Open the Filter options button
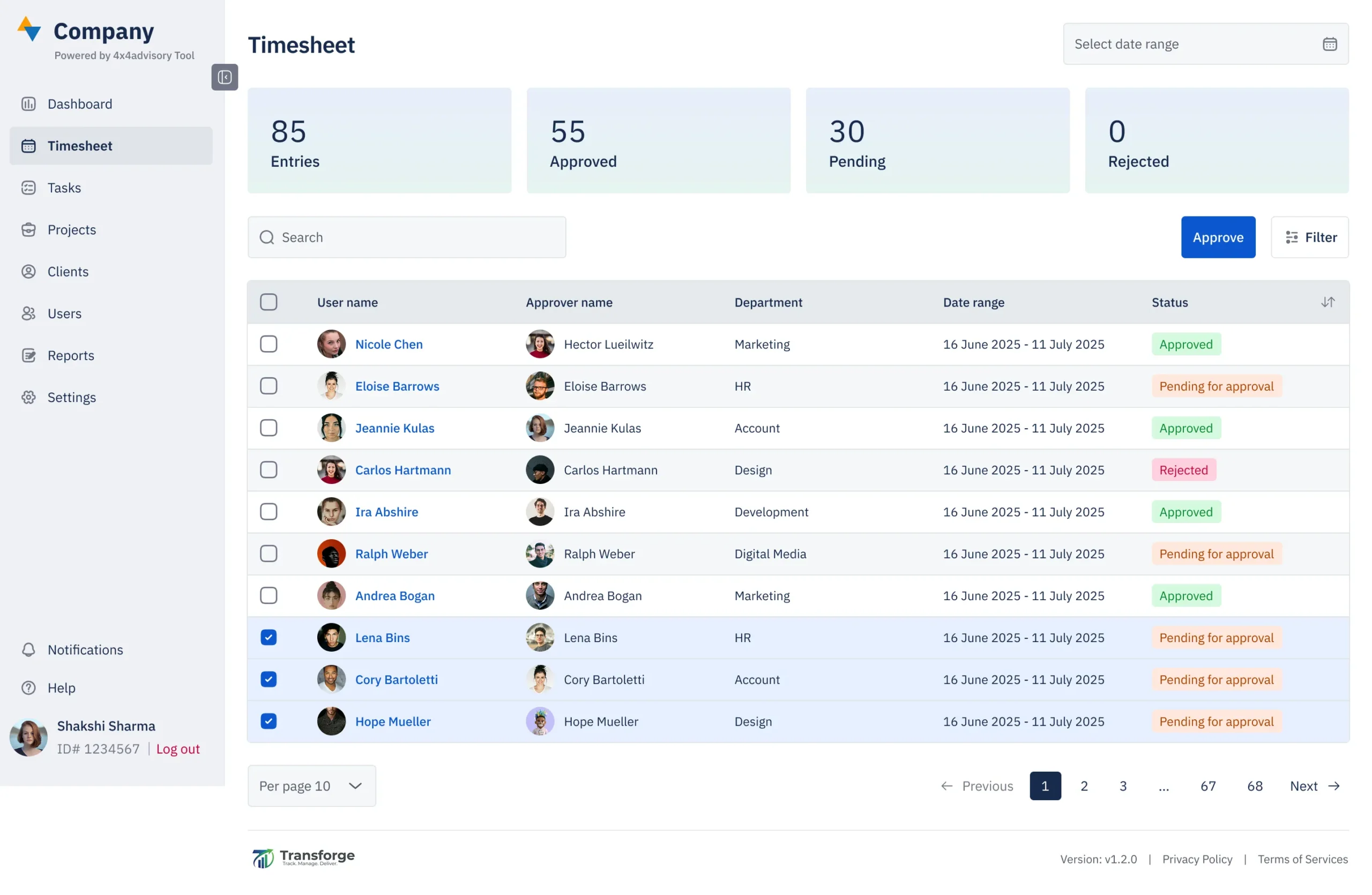Screen dimensions: 1372x895 click(1309, 237)
